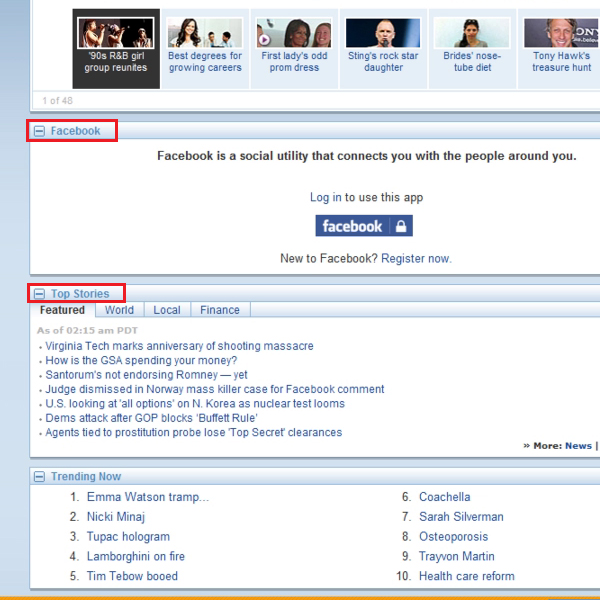600x600 pixels.
Task: Click the Facebook module title
Action: click(75, 131)
